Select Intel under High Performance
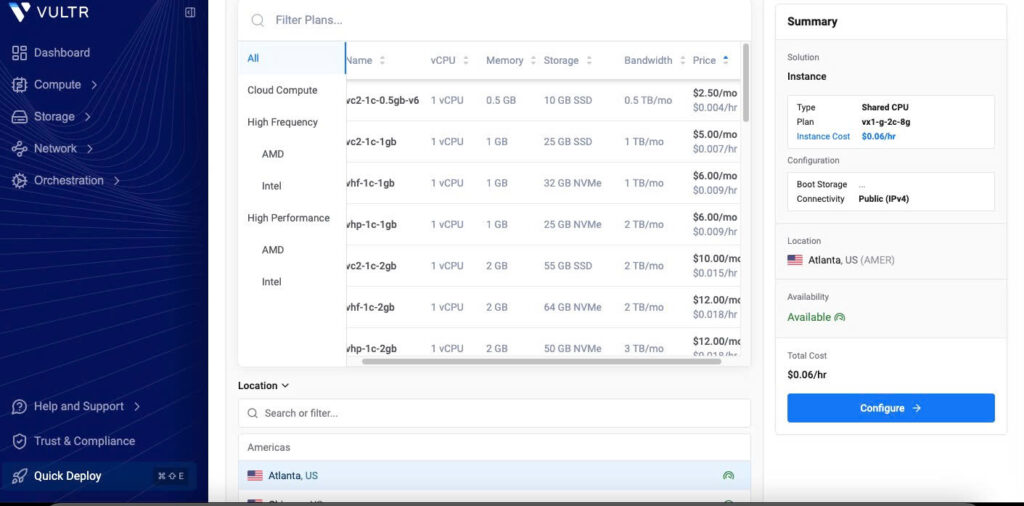This screenshot has width=1024, height=506. (x=292, y=282)
